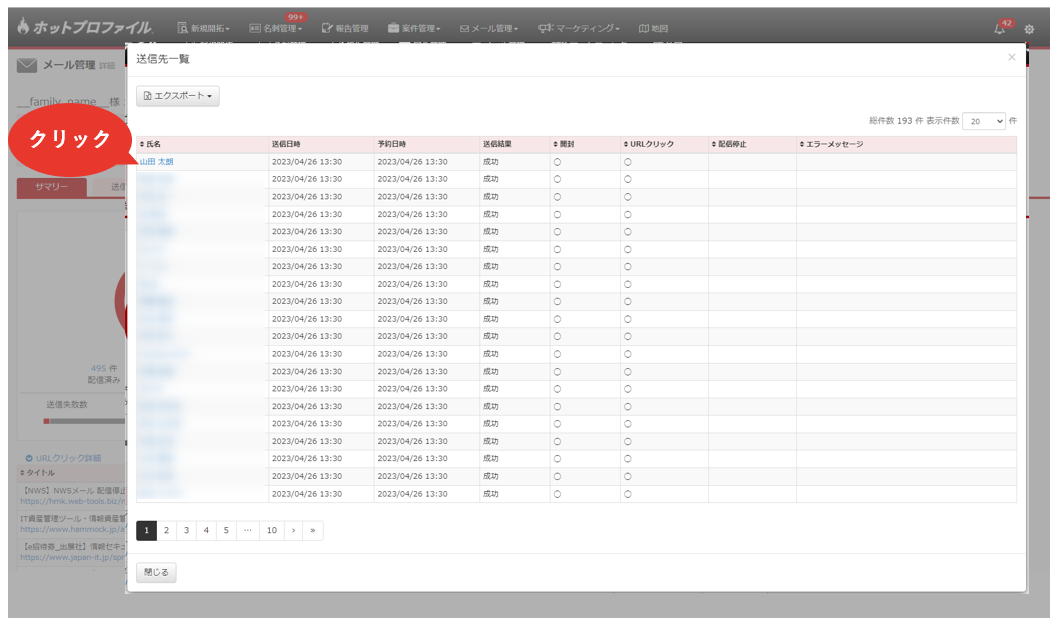Open the notification bell with 42 badge
The width and height of the screenshot is (1050, 619).
(999, 28)
